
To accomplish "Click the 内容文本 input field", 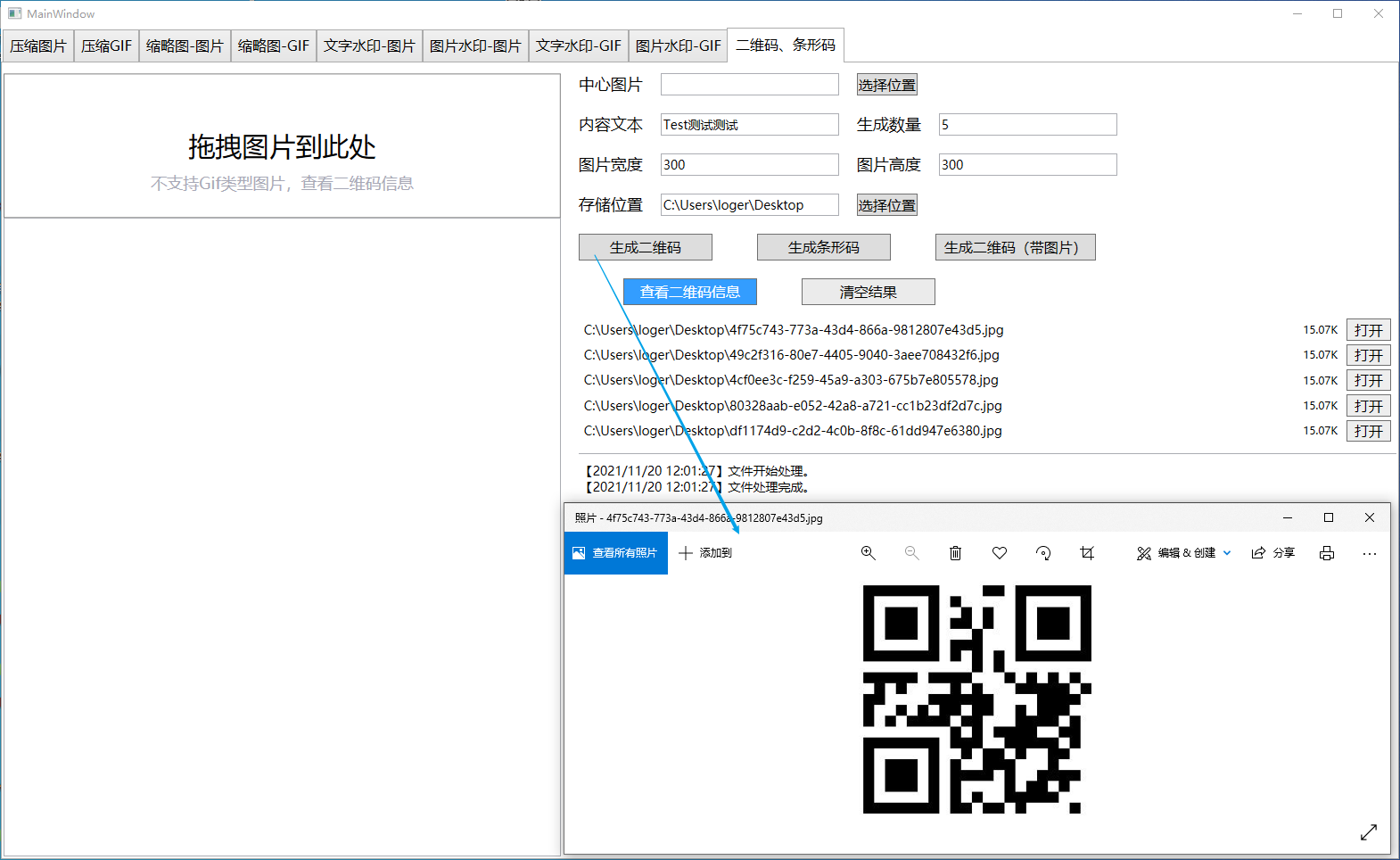I will tap(750, 124).
